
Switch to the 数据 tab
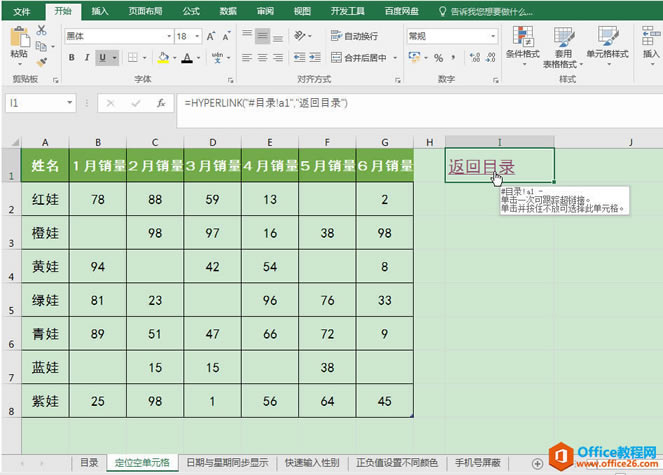pyautogui.click(x=228, y=11)
